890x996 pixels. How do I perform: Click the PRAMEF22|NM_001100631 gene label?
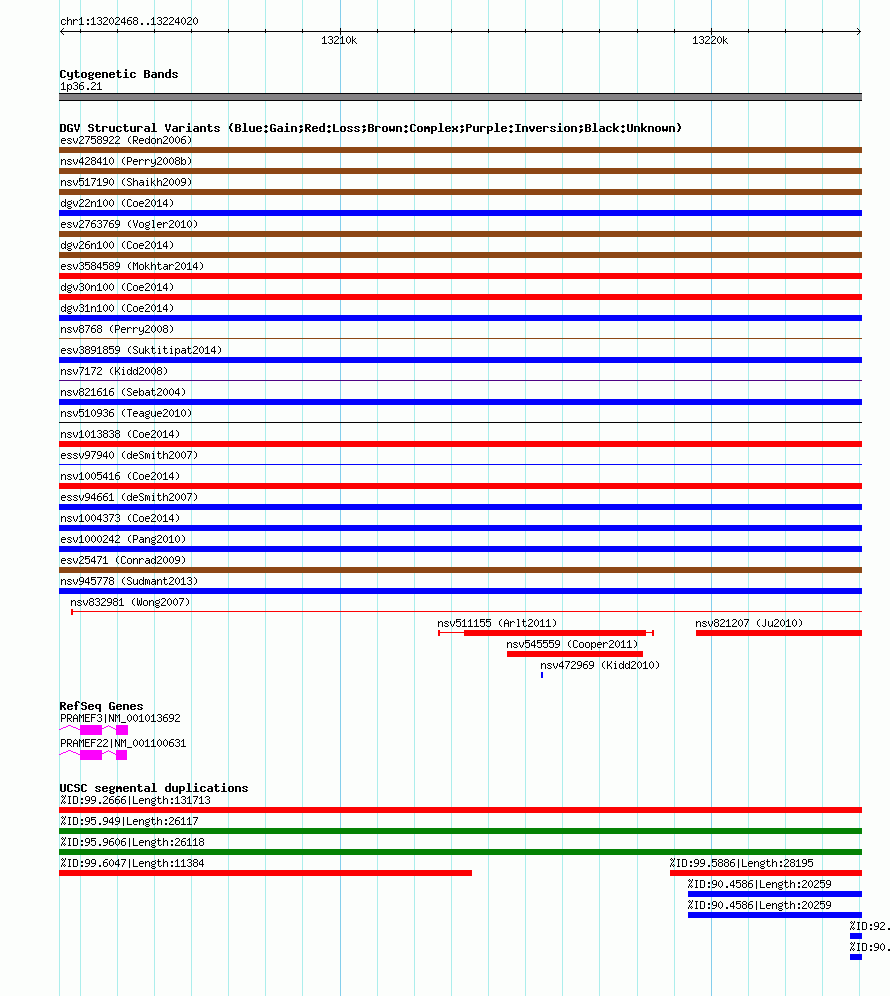point(123,743)
